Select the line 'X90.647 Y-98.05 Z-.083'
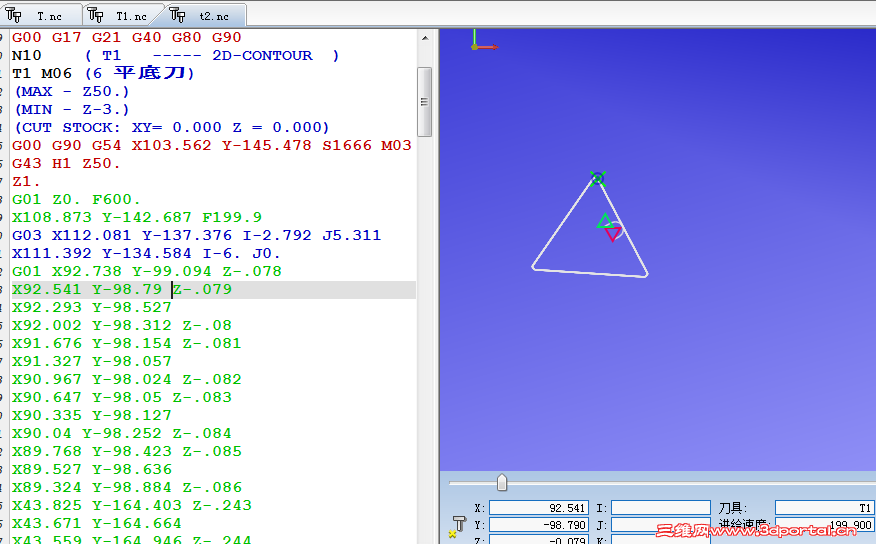876x544 pixels. [x=122, y=397]
